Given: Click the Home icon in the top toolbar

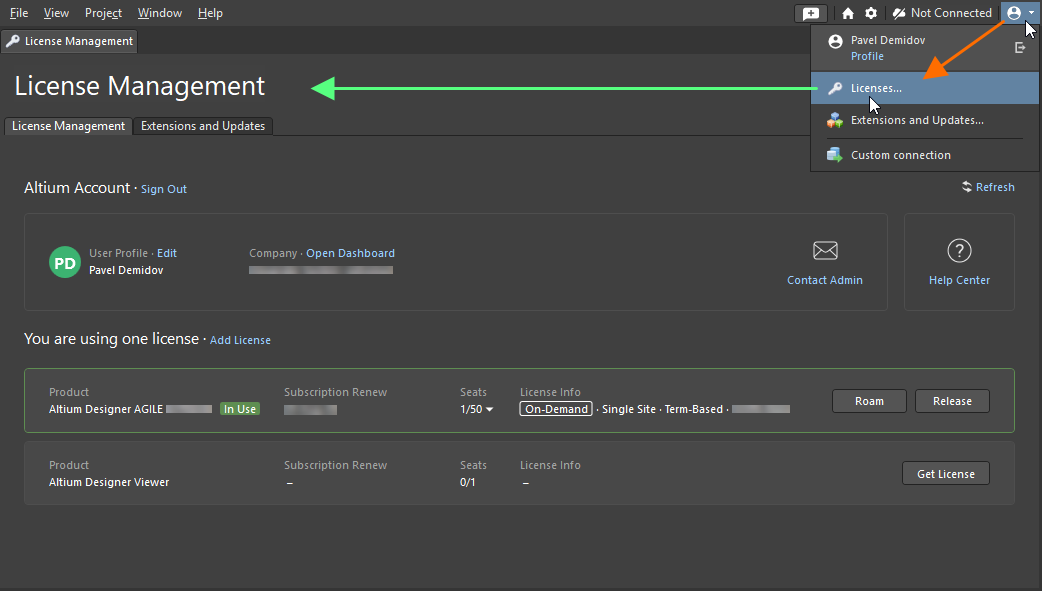Looking at the screenshot, I should tap(847, 13).
